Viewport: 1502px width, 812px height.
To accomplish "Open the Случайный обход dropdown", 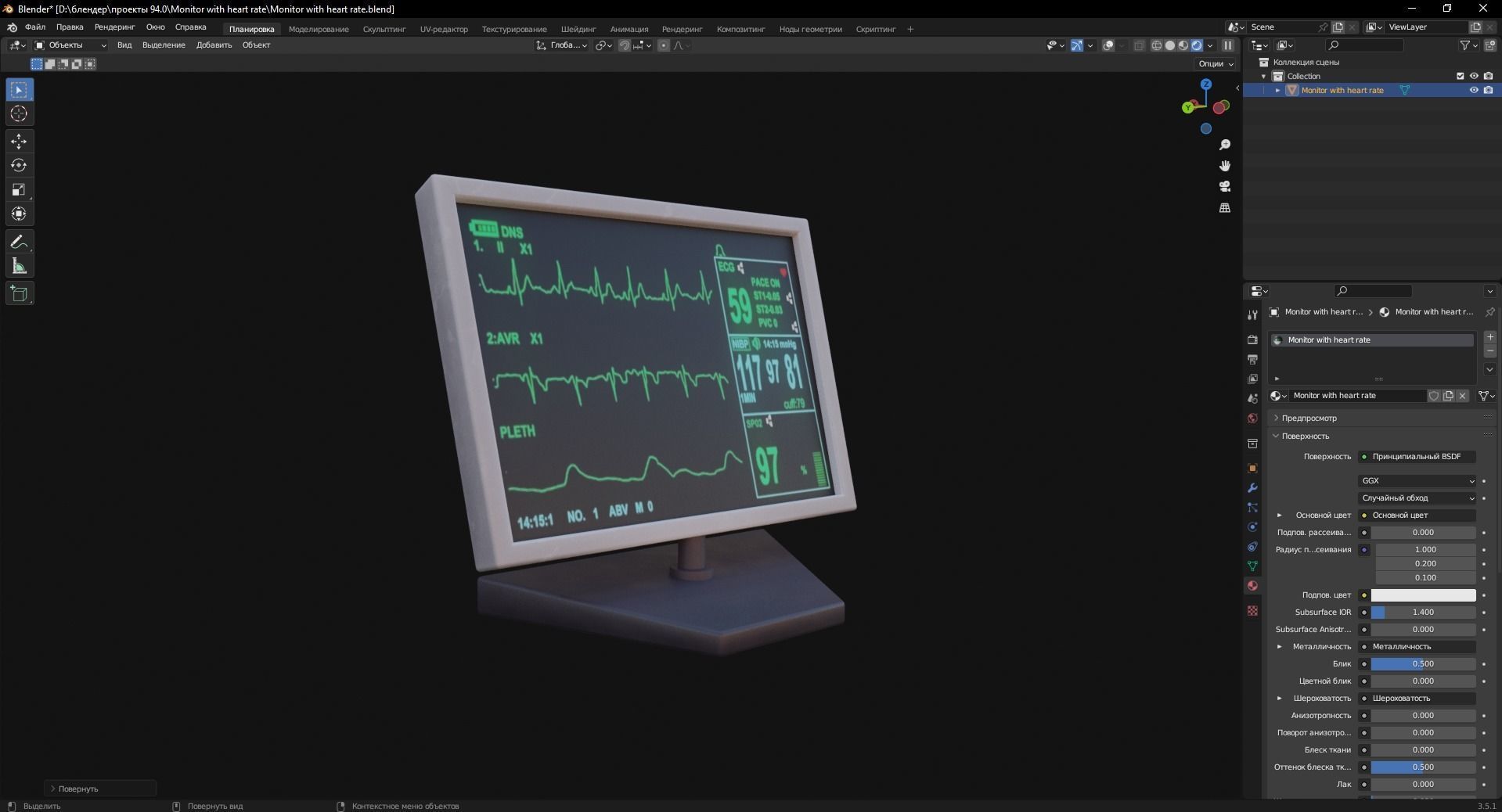I will click(x=1417, y=498).
